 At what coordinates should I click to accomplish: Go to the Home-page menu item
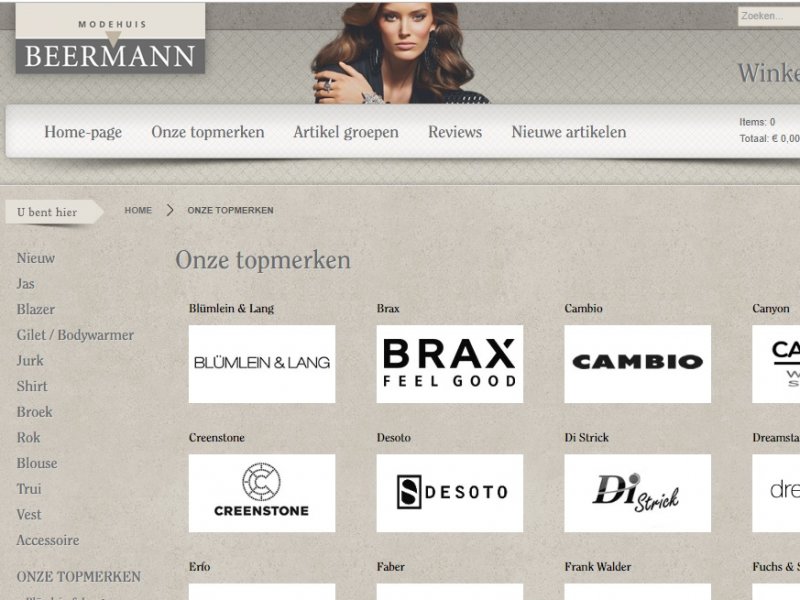(x=83, y=132)
